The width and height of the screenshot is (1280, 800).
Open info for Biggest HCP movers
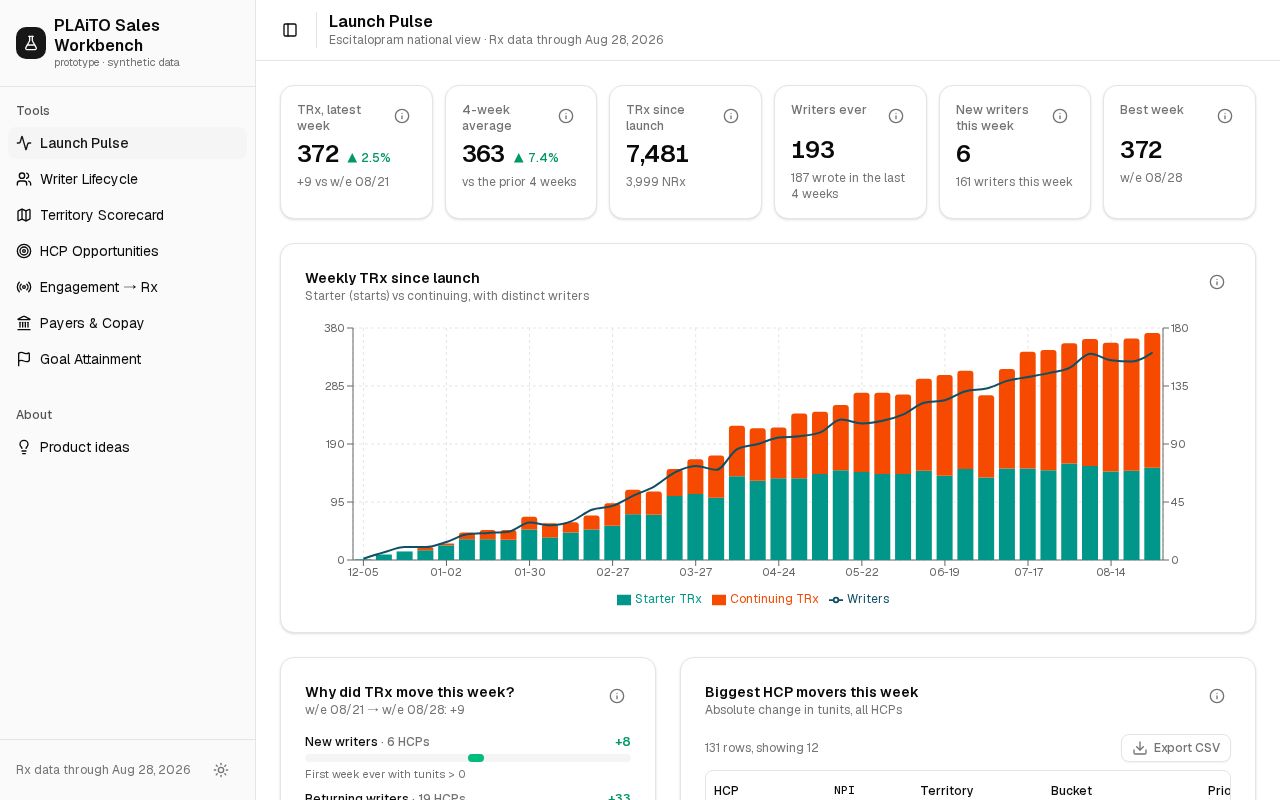click(1217, 696)
